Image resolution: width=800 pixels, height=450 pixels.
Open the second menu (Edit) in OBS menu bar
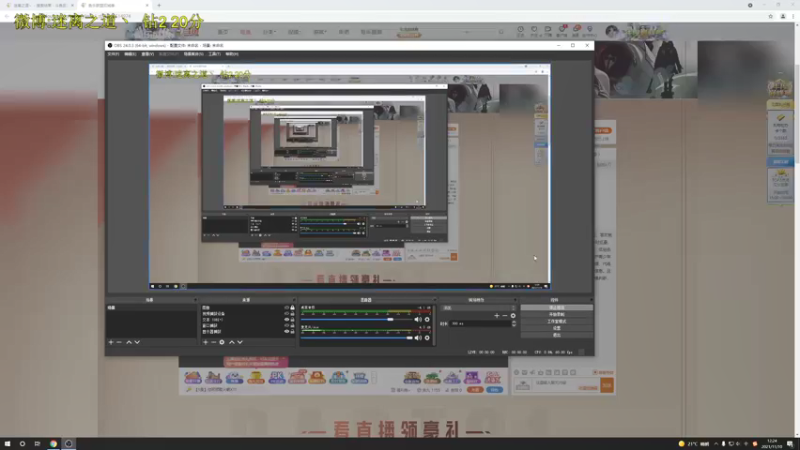pyautogui.click(x=130, y=54)
